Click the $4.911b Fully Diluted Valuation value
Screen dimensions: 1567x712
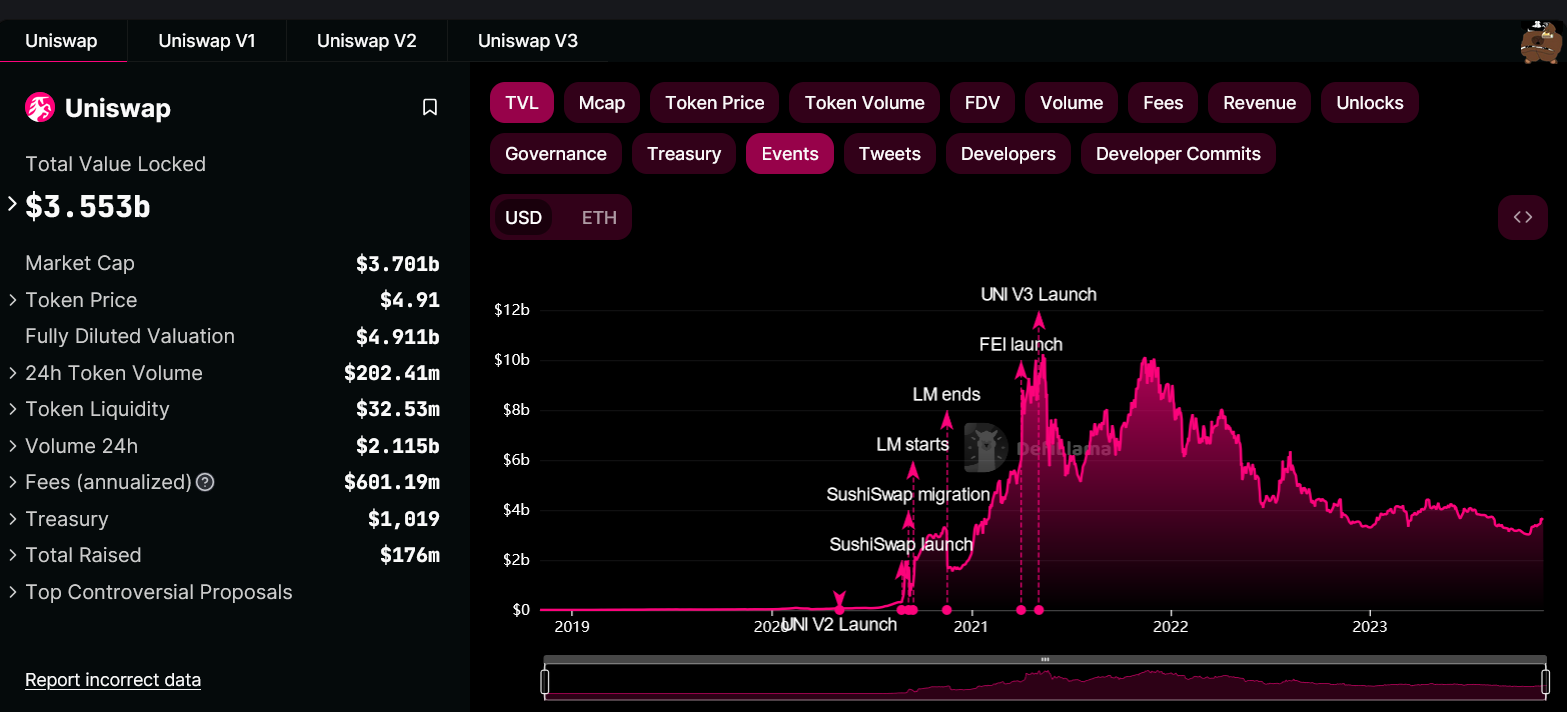pyautogui.click(x=398, y=337)
